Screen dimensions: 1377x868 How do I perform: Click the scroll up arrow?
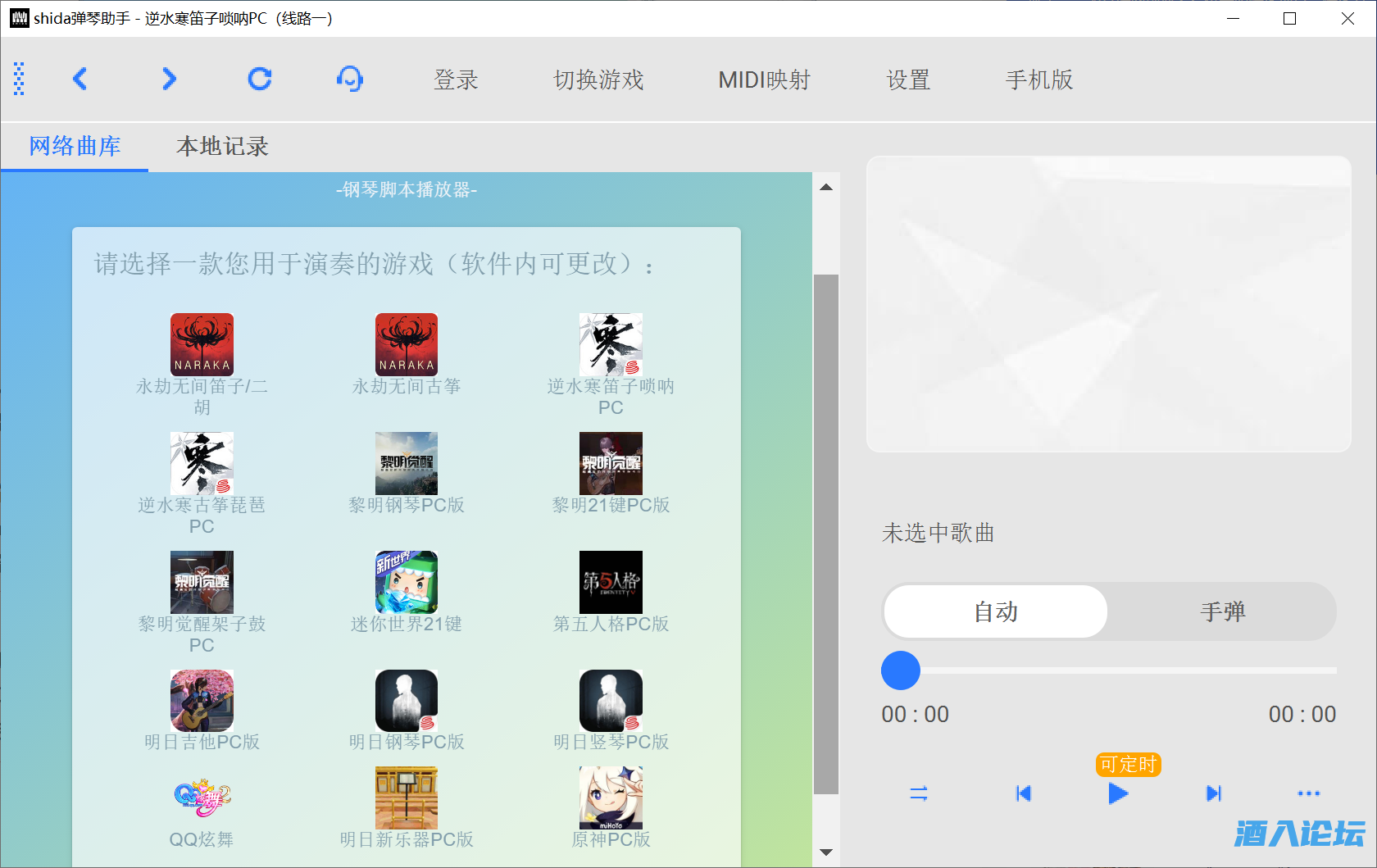coord(826,188)
